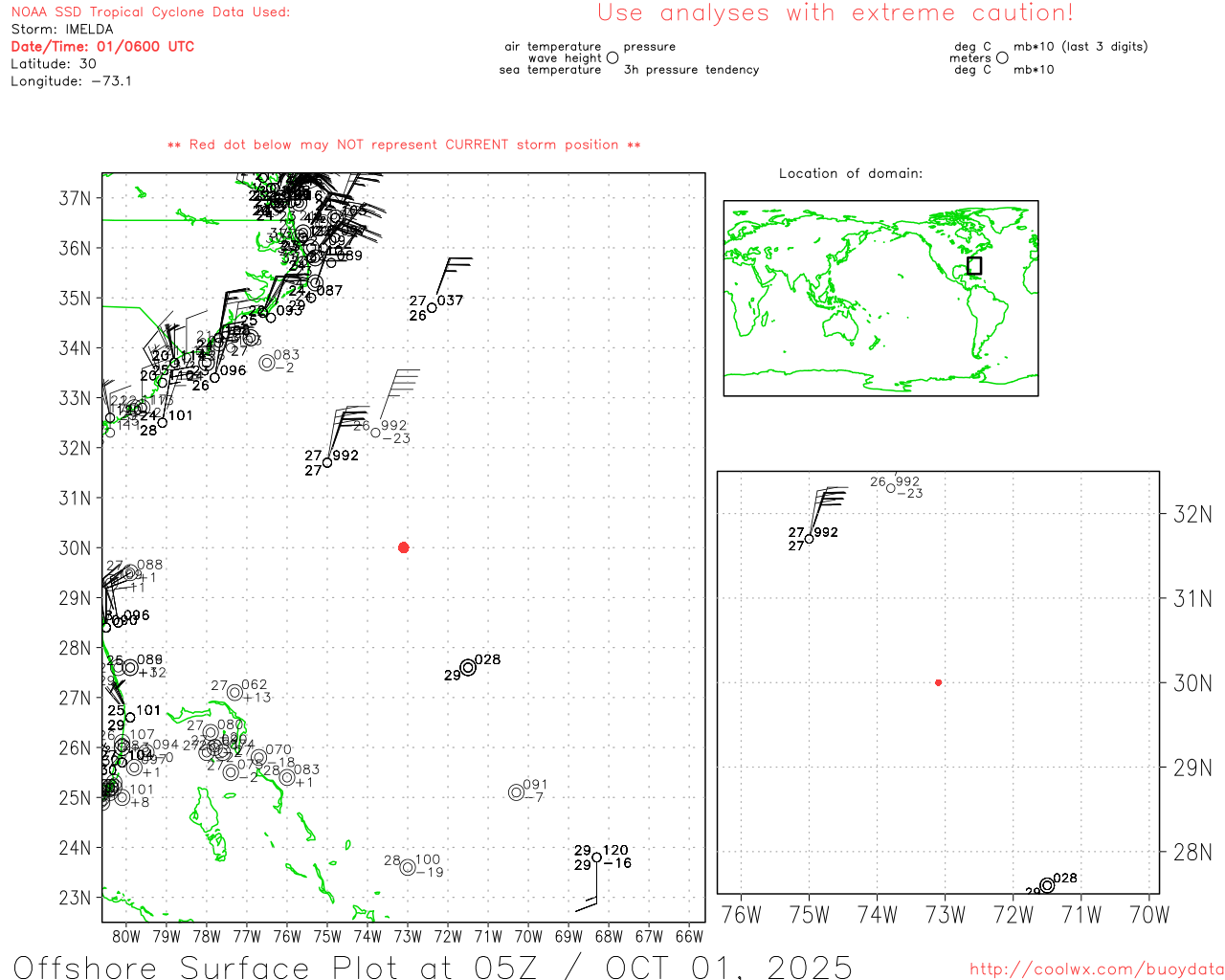Click 'Storm: IMELDA' text
Viewport: 1225px width, 980px height.
point(62,30)
